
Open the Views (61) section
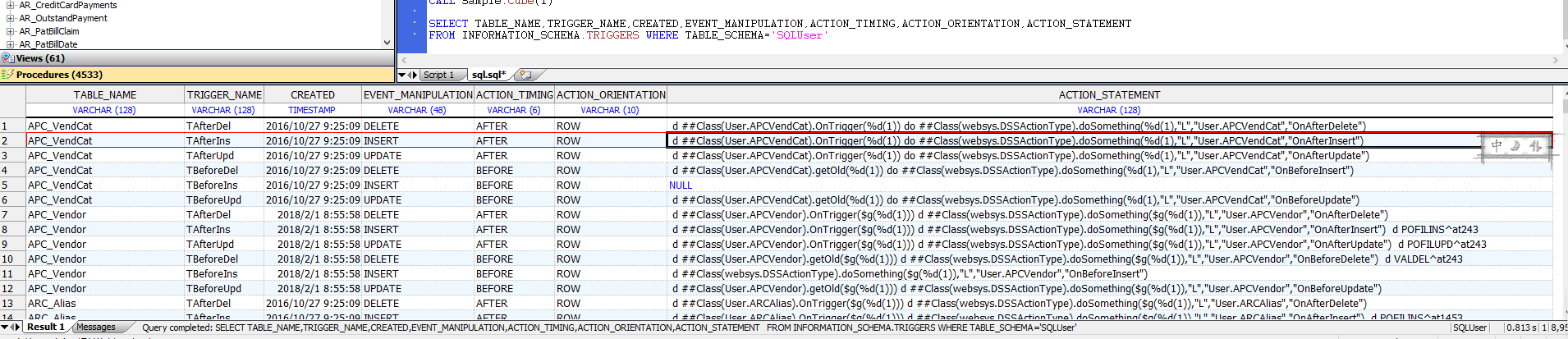[39, 58]
